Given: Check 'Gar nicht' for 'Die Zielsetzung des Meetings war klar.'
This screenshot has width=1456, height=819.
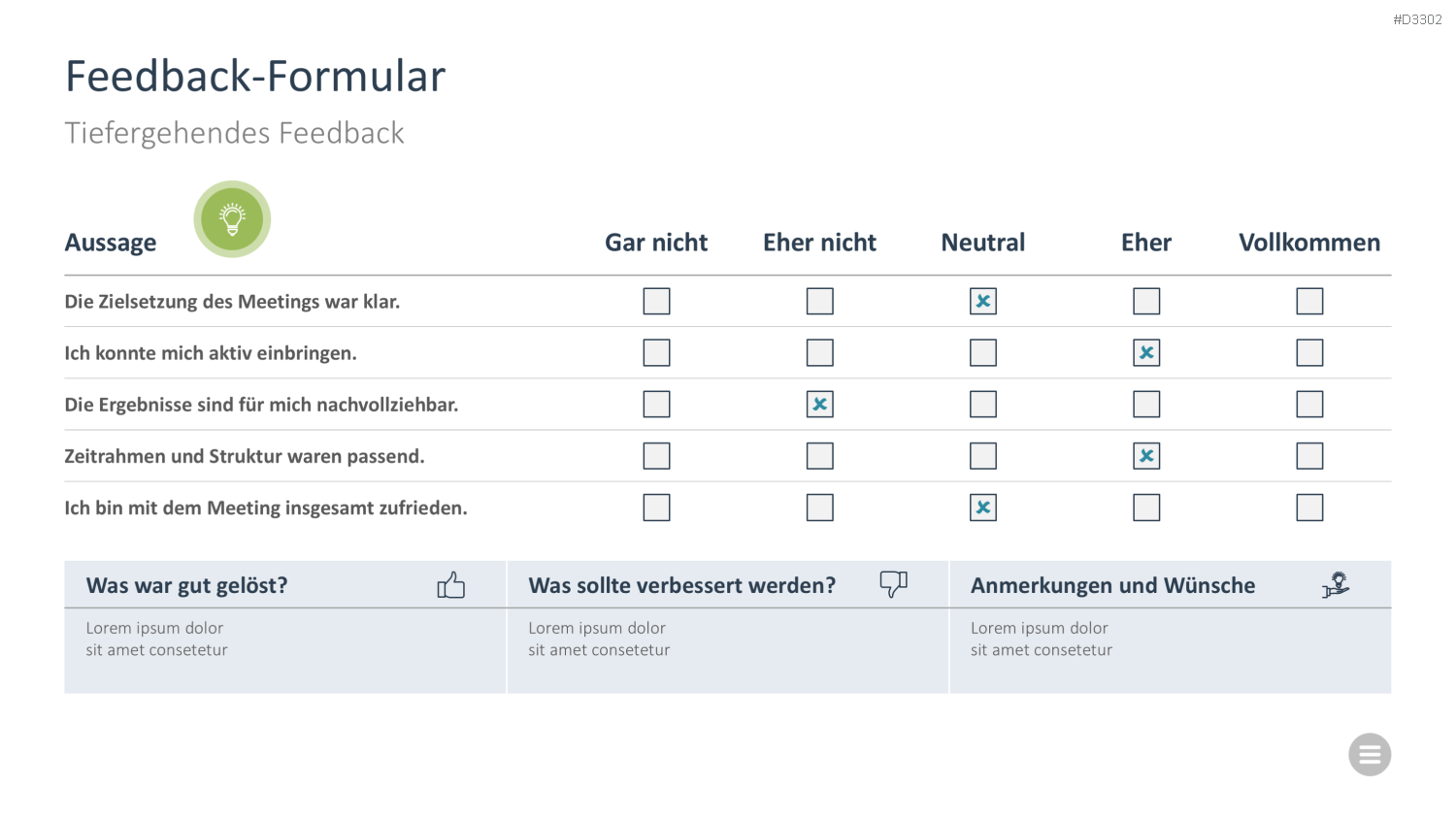Looking at the screenshot, I should (657, 302).
